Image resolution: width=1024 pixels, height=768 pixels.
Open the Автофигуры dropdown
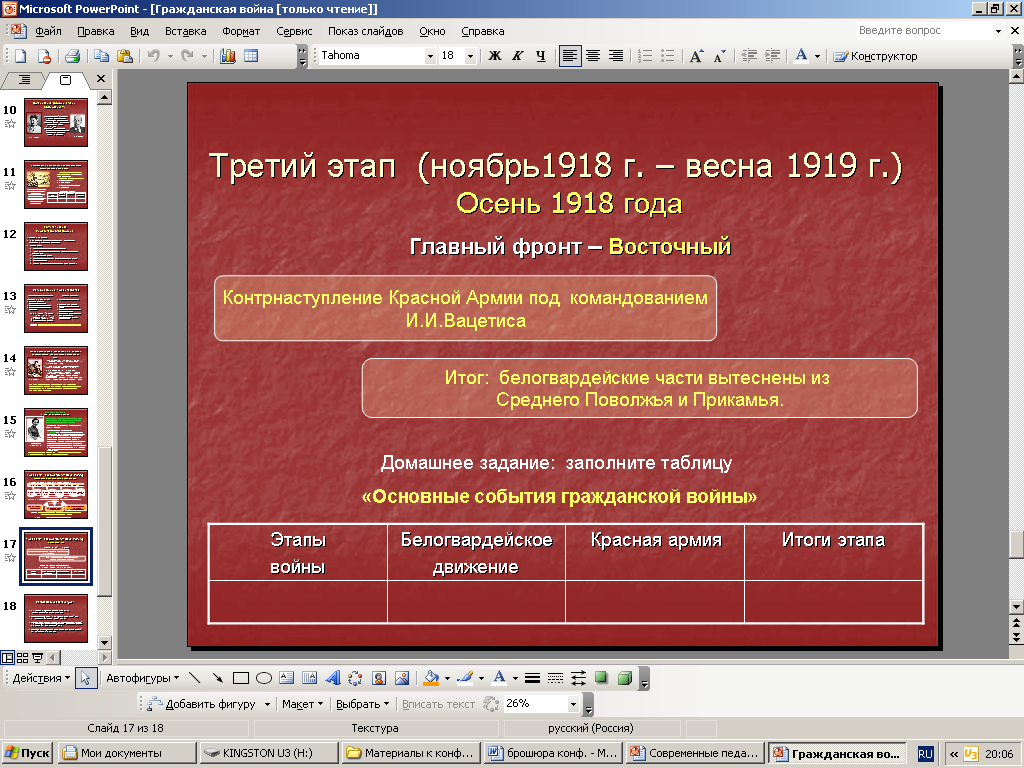point(142,678)
